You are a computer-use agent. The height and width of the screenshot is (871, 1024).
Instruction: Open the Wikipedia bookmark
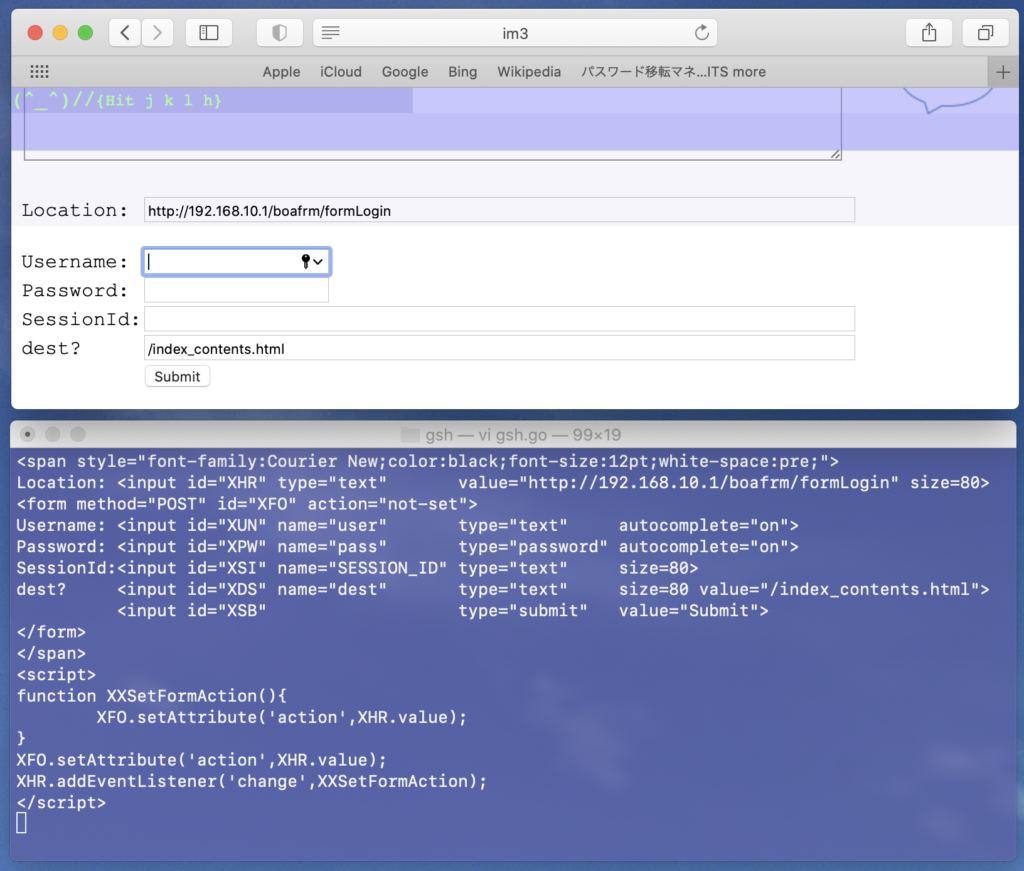pyautogui.click(x=529, y=72)
